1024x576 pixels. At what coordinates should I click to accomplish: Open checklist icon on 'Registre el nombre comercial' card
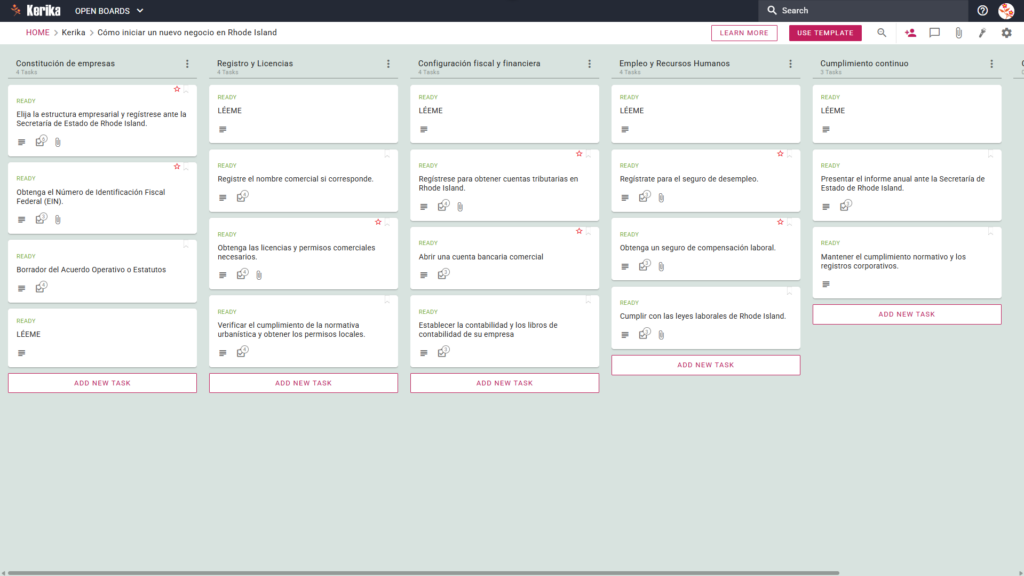pos(242,197)
